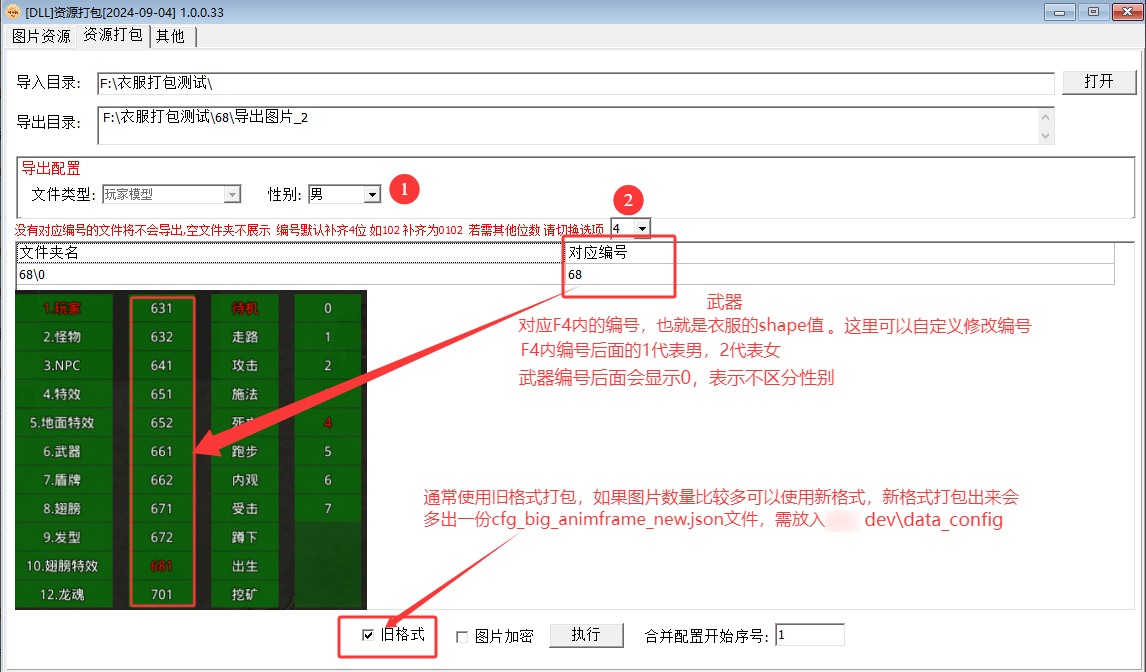Click the 执行 button
The height and width of the screenshot is (672, 1146).
coord(586,635)
